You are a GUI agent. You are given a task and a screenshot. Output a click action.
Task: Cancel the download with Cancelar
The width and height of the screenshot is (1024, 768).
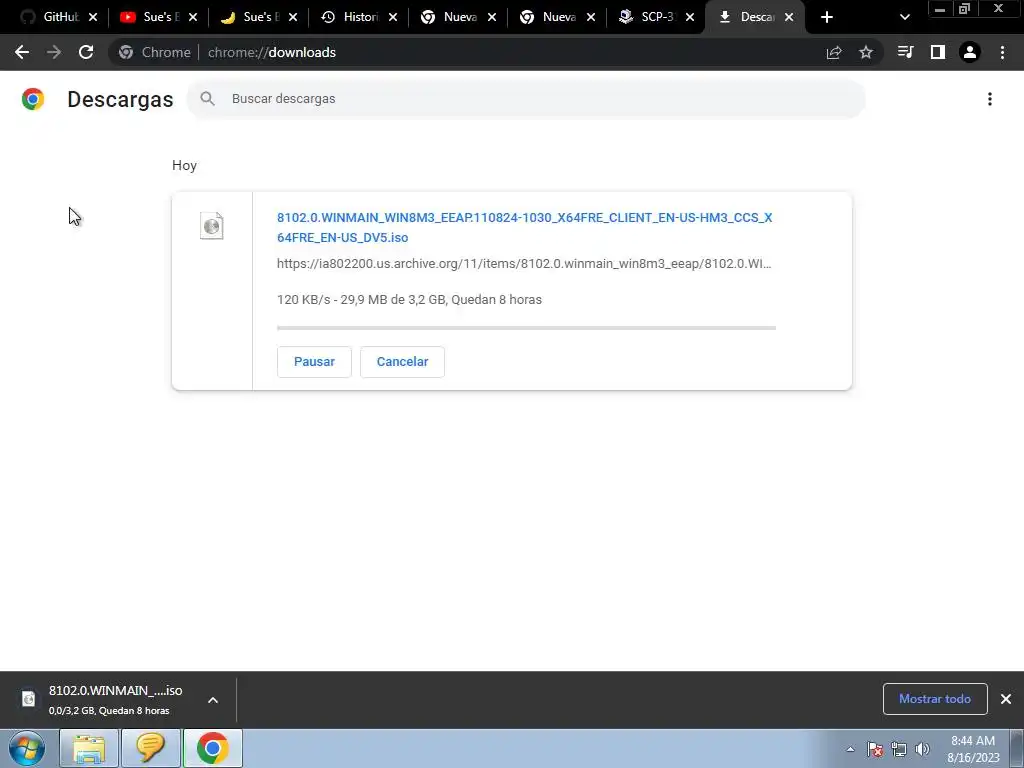402,362
